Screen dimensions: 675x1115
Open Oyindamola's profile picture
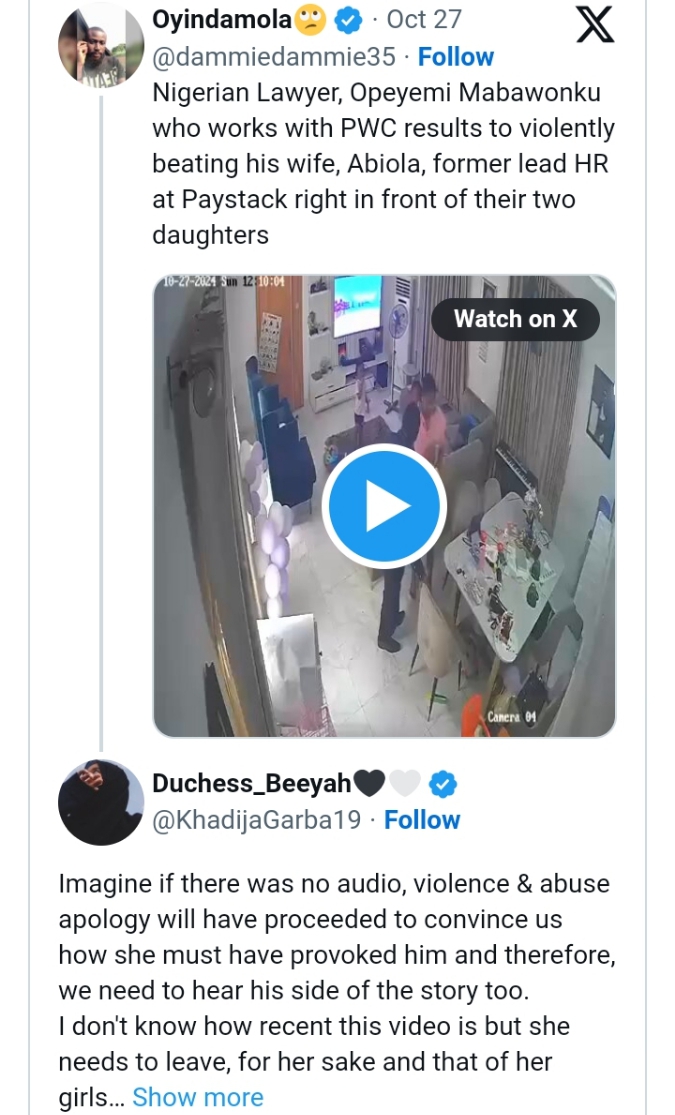[x=100, y=46]
